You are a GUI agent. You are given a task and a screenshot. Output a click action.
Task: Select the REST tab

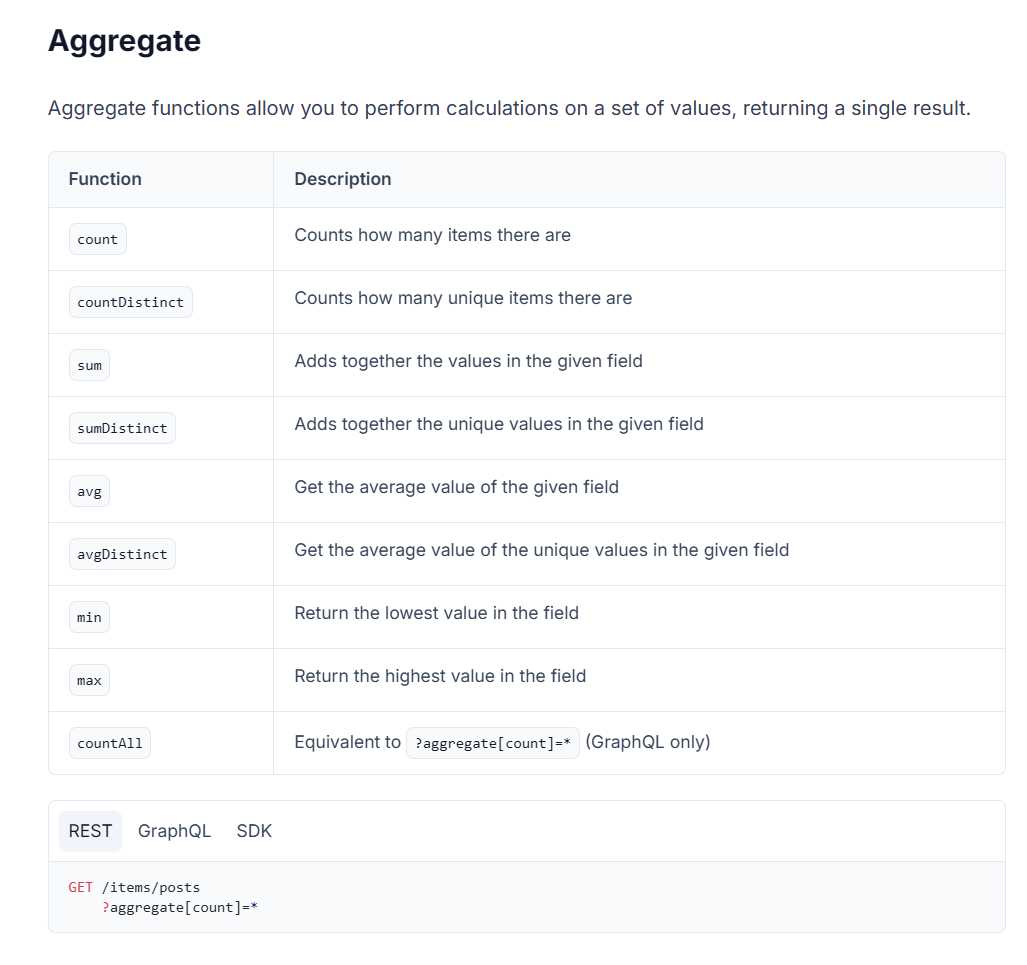coord(90,831)
